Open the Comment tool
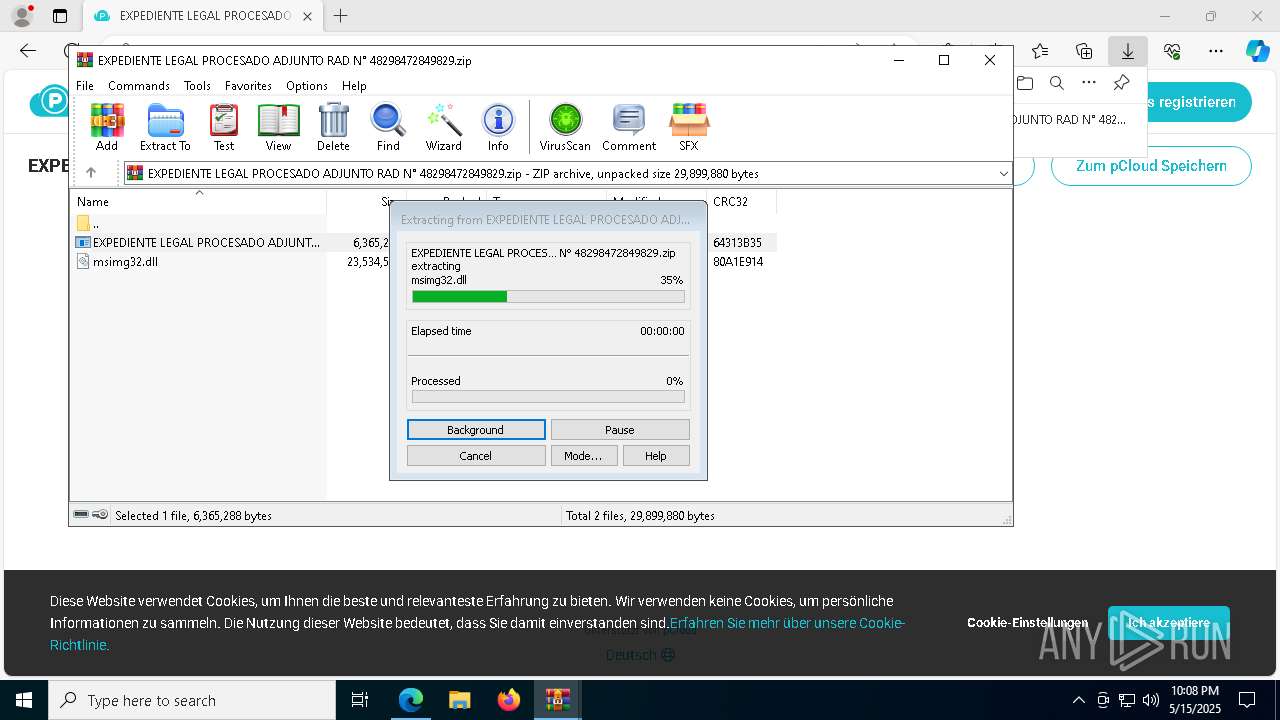 [629, 127]
